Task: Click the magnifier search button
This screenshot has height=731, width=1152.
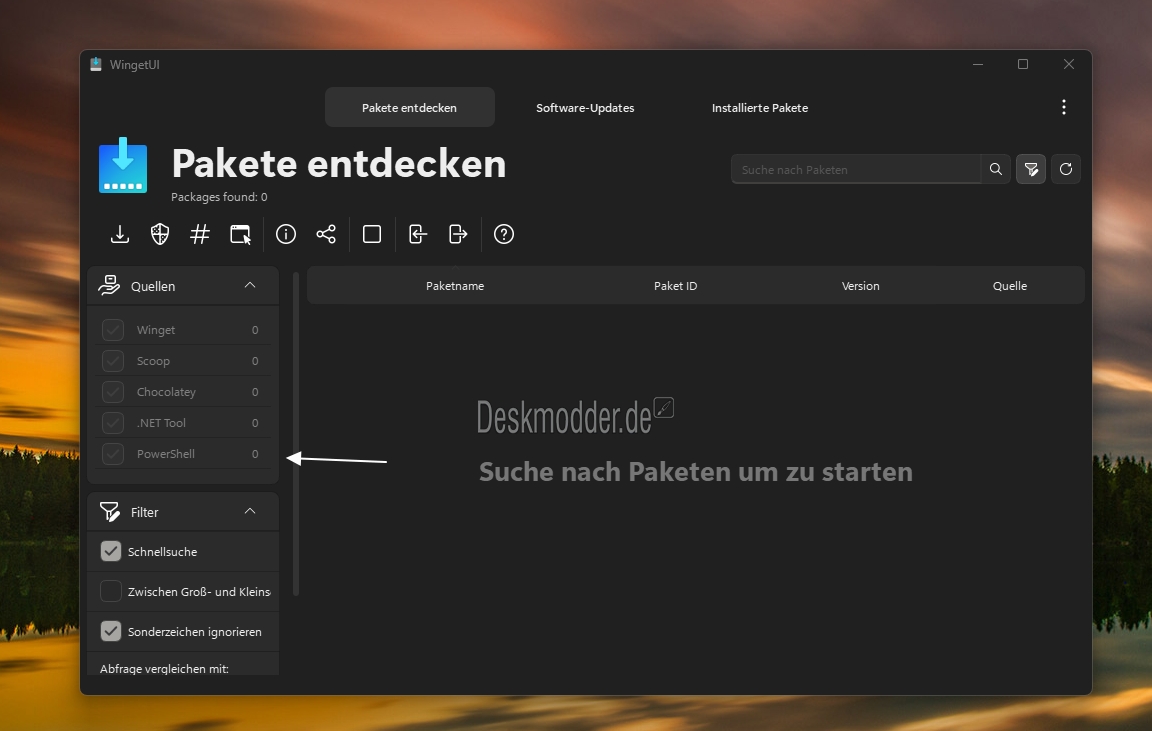Action: point(996,169)
